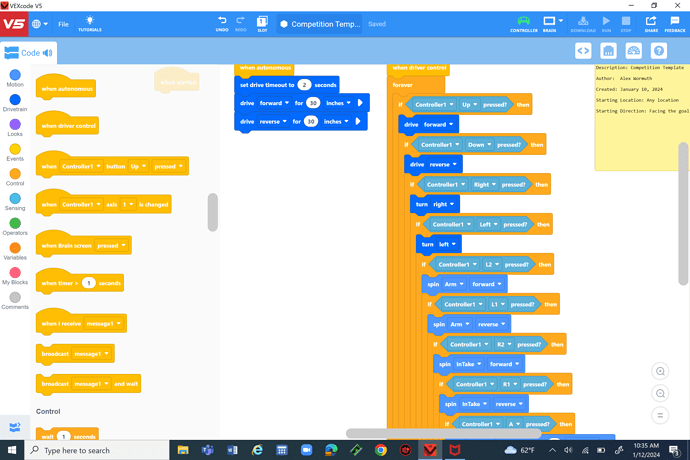Open the code viewer angle-brackets icon

click(583, 51)
